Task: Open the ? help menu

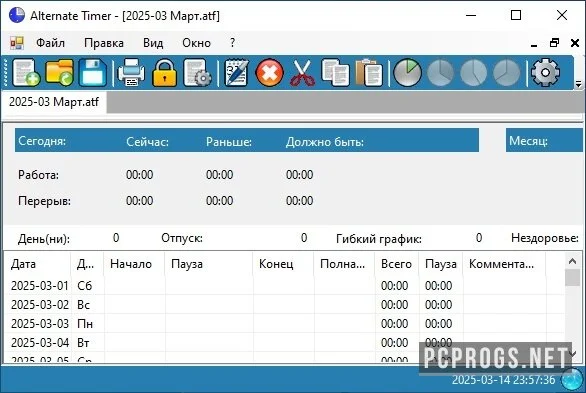Action: coord(232,43)
